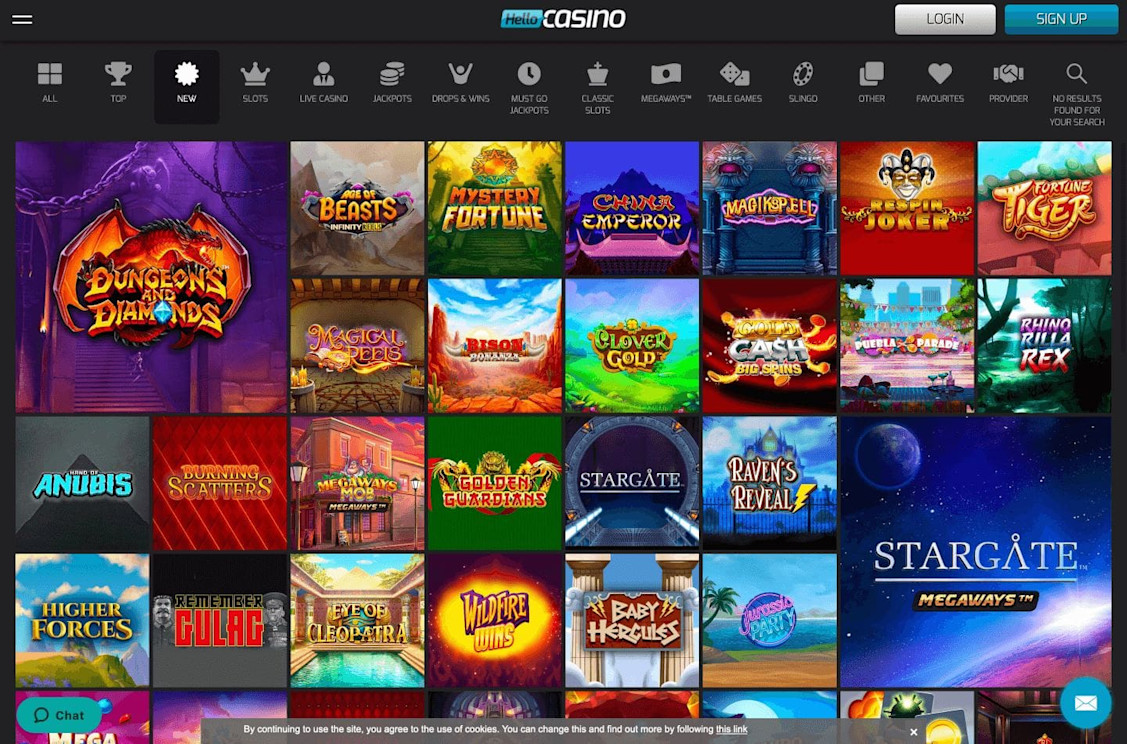The width and height of the screenshot is (1127, 744).
Task: Open the Jackpots coin stack category
Action: [392, 73]
